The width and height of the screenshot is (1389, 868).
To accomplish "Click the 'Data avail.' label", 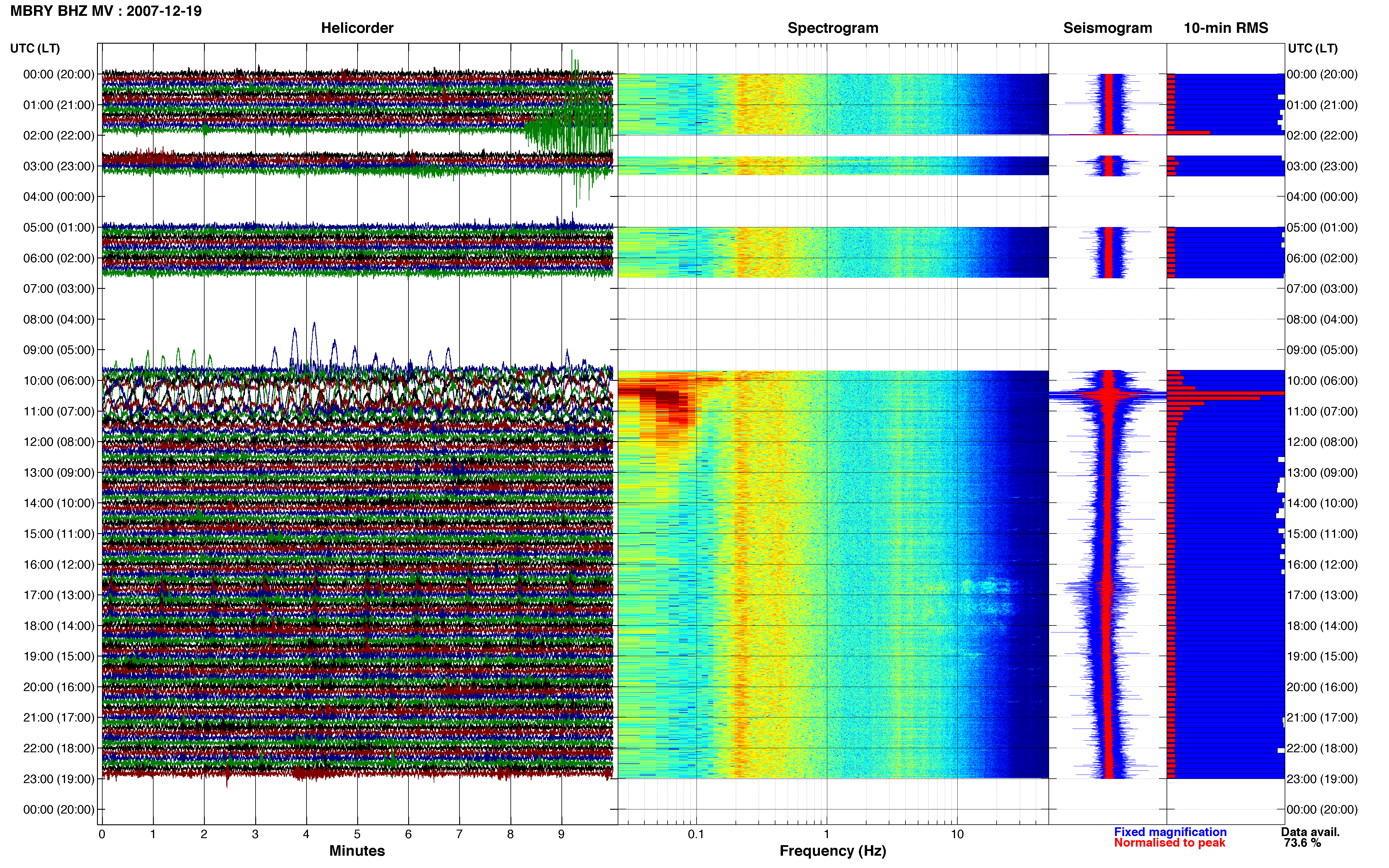I will pyautogui.click(x=1310, y=832).
